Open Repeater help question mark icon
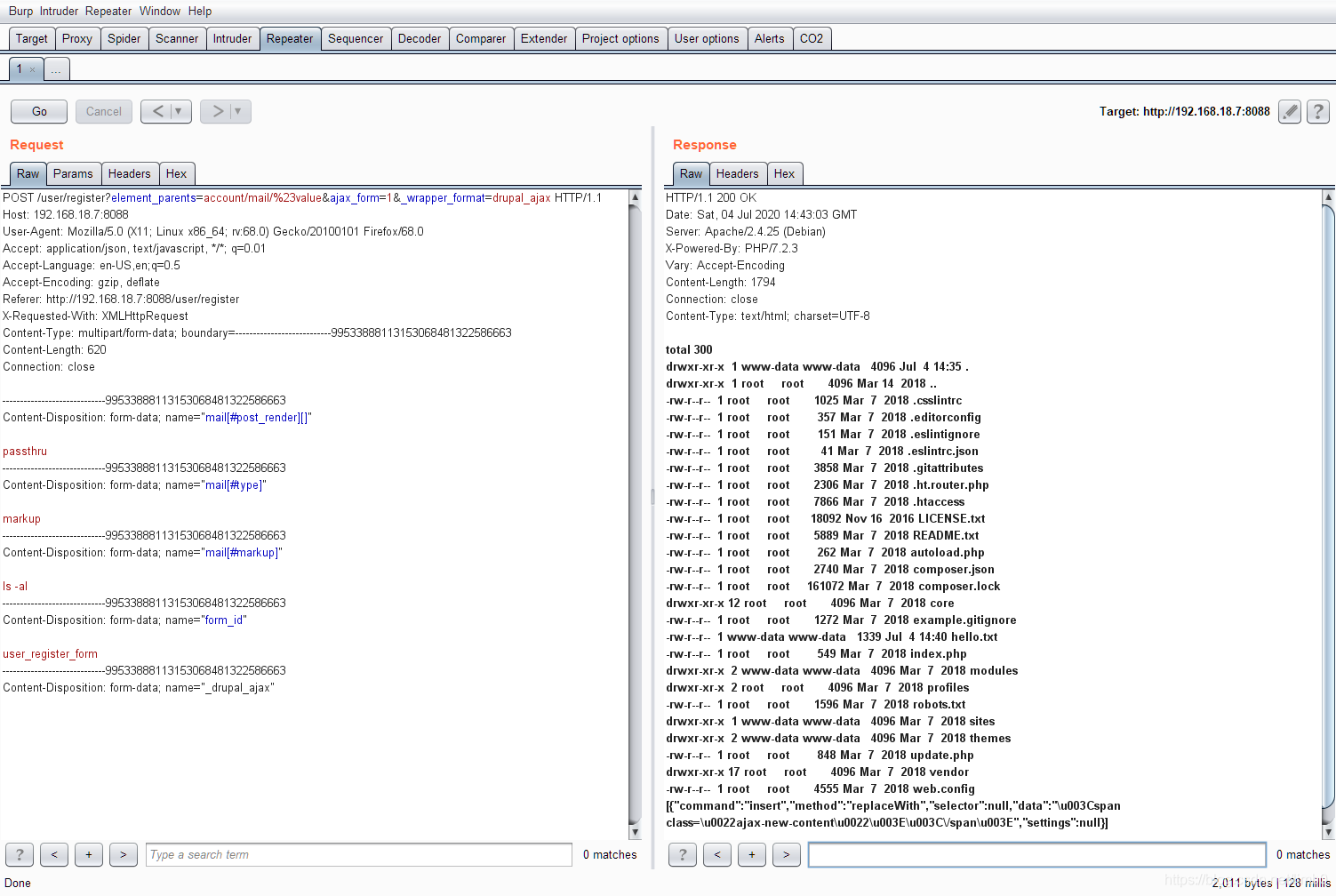The width and height of the screenshot is (1336, 896). pyautogui.click(x=1318, y=111)
